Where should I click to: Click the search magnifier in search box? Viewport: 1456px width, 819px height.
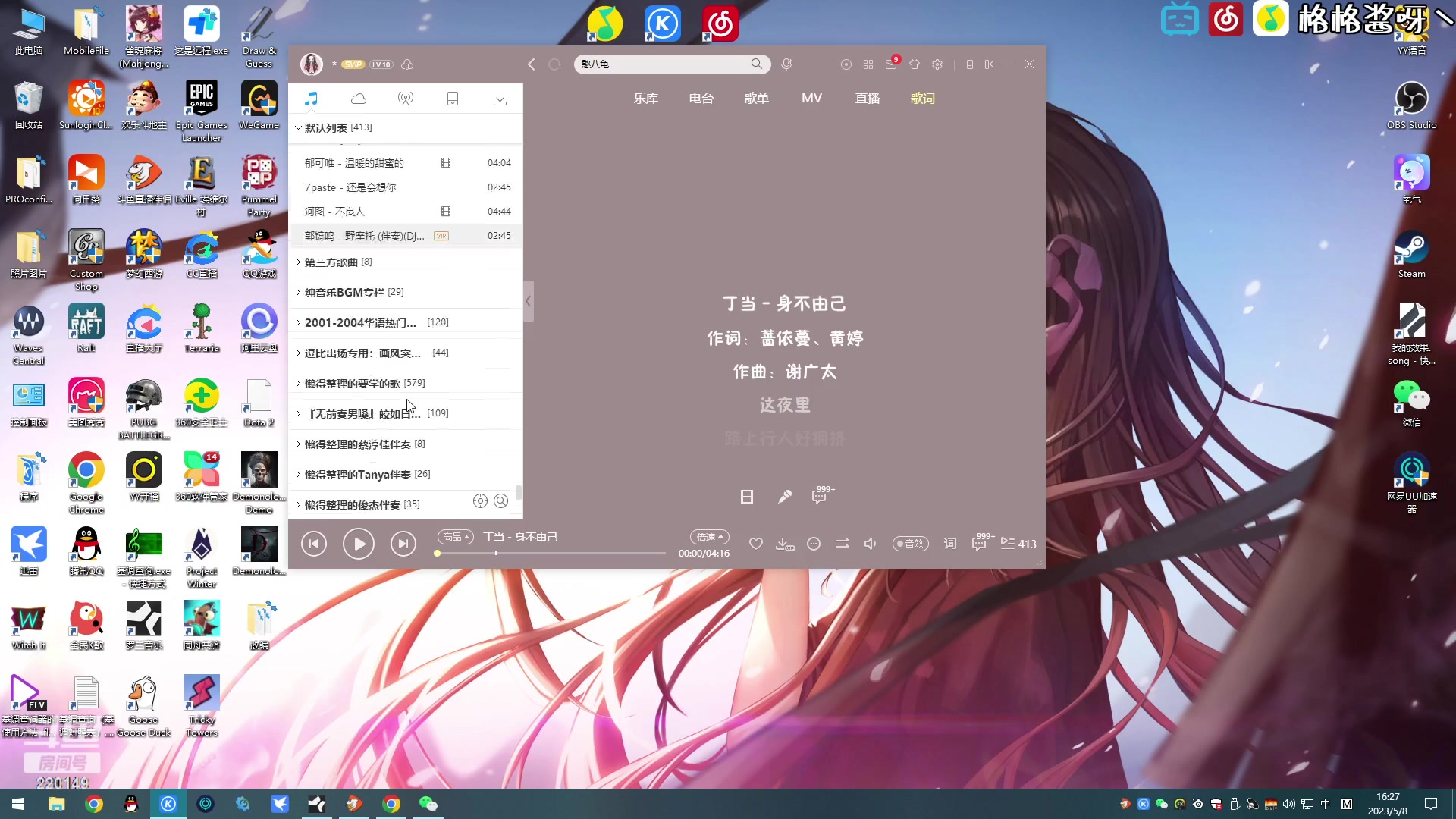point(757,64)
